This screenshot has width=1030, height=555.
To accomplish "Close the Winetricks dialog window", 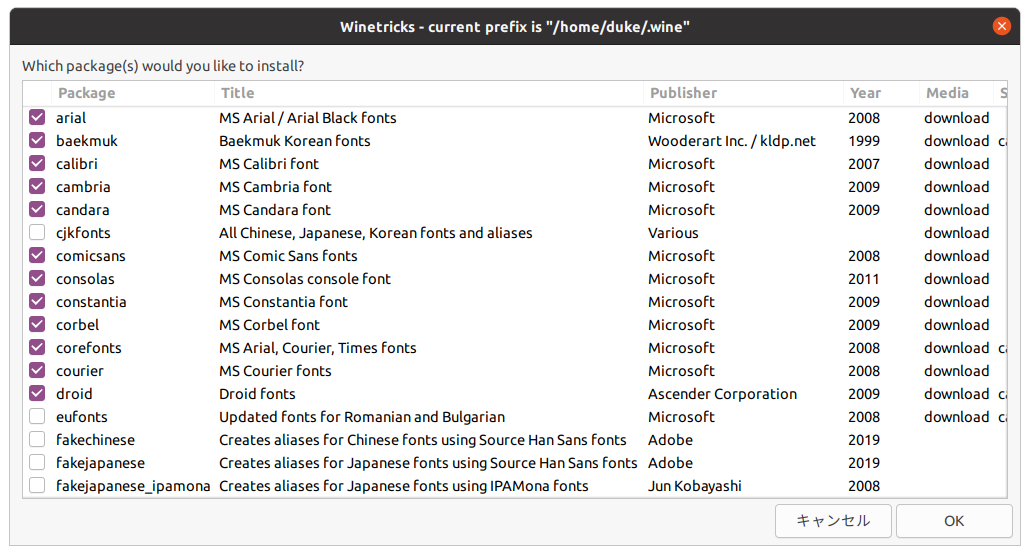I will click(x=1001, y=26).
